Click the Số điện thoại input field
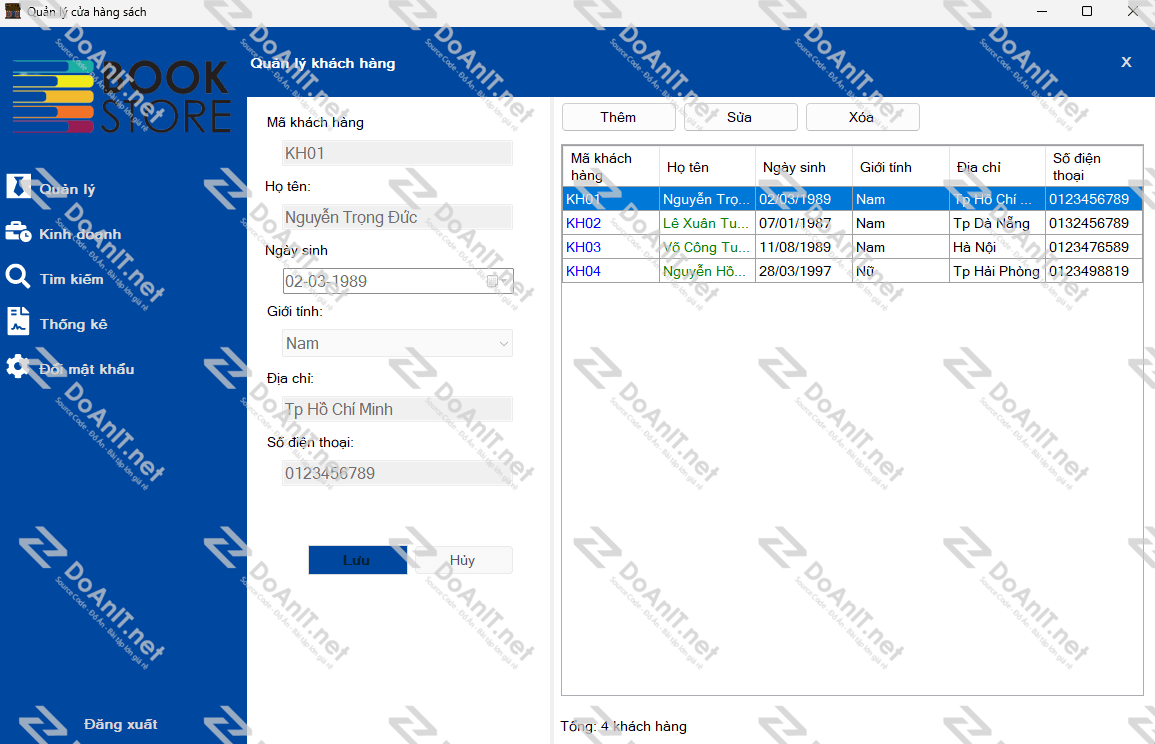This screenshot has width=1155, height=744. tap(398, 473)
